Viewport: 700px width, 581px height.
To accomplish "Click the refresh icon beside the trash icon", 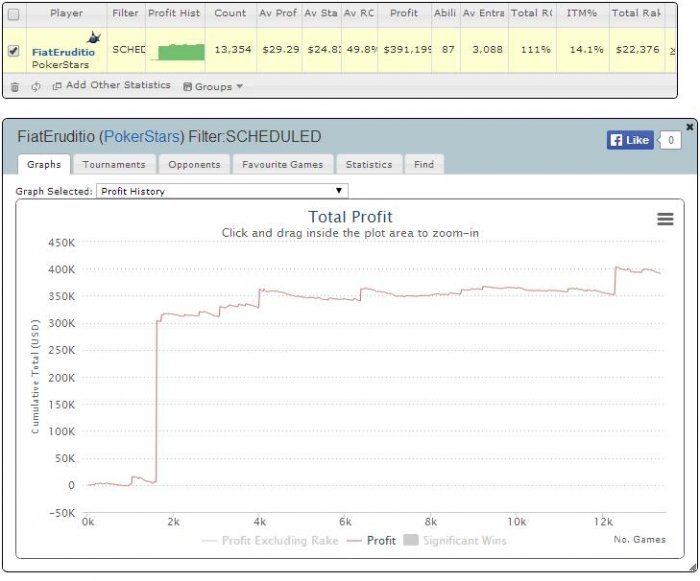I will pyautogui.click(x=36, y=87).
